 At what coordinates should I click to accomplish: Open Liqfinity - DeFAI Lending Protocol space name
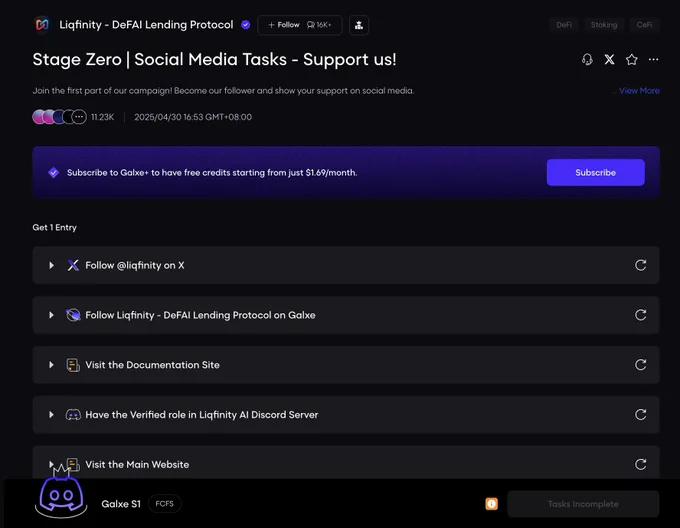point(146,25)
